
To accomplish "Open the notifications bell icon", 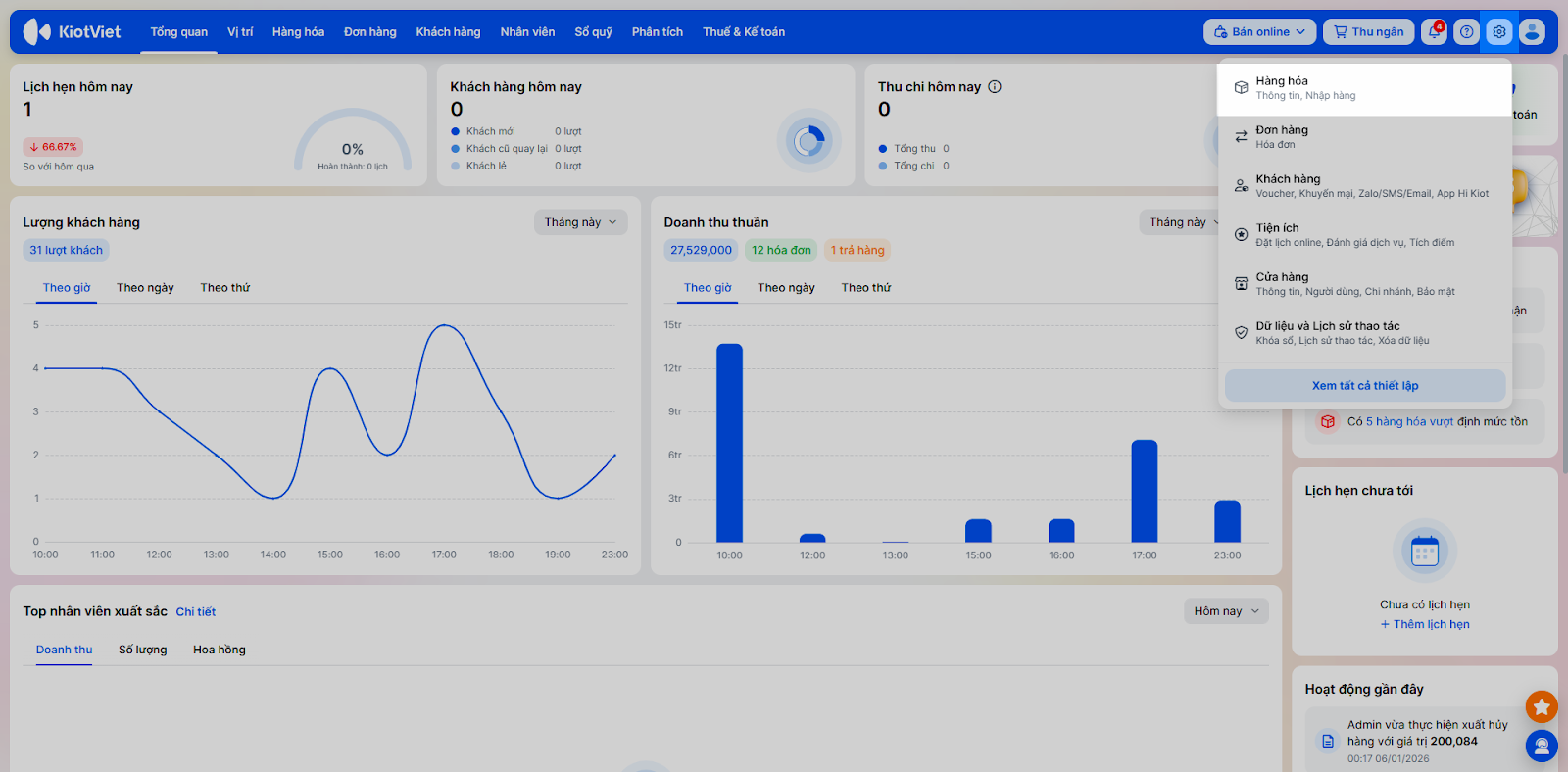I will (x=1434, y=32).
